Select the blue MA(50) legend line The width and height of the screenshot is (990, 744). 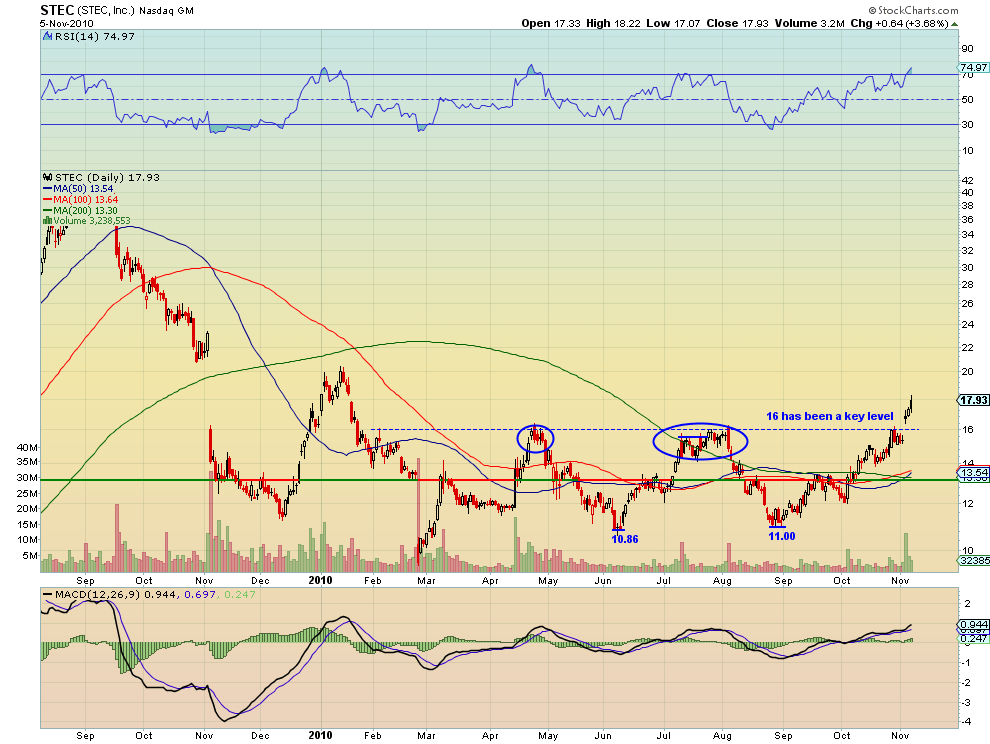pyautogui.click(x=47, y=188)
